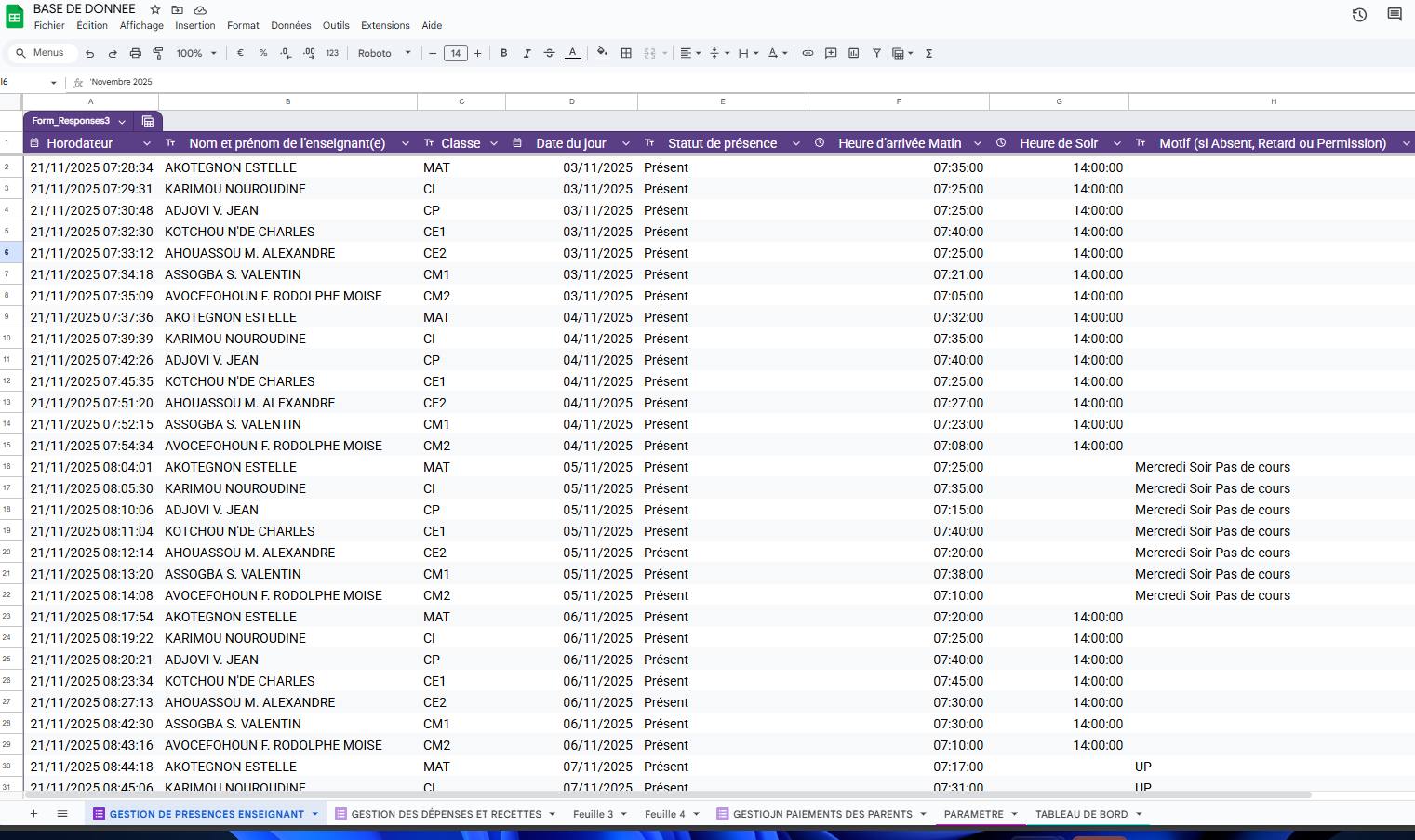
Task: Open version history clock icon
Action: pos(1359,15)
